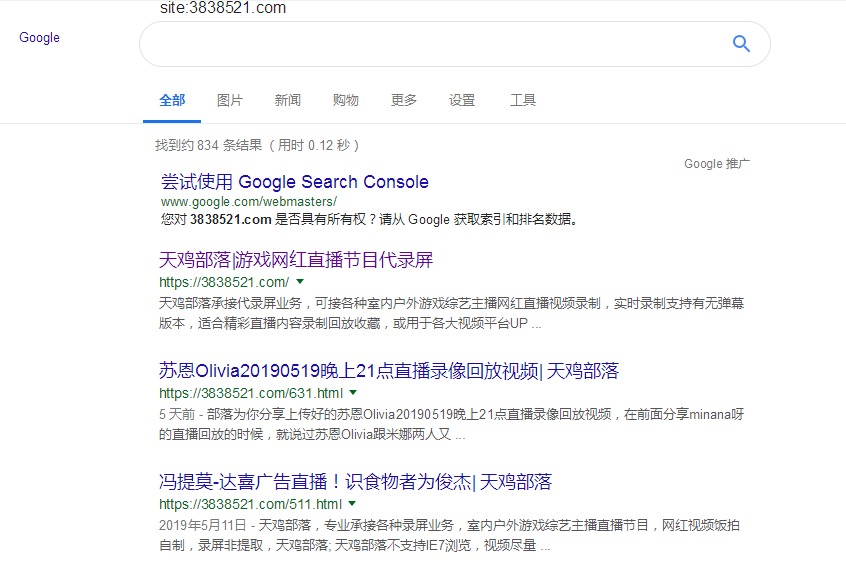846x570 pixels.
Task: Open 尝试使用 Google Search Console link
Action: [295, 182]
